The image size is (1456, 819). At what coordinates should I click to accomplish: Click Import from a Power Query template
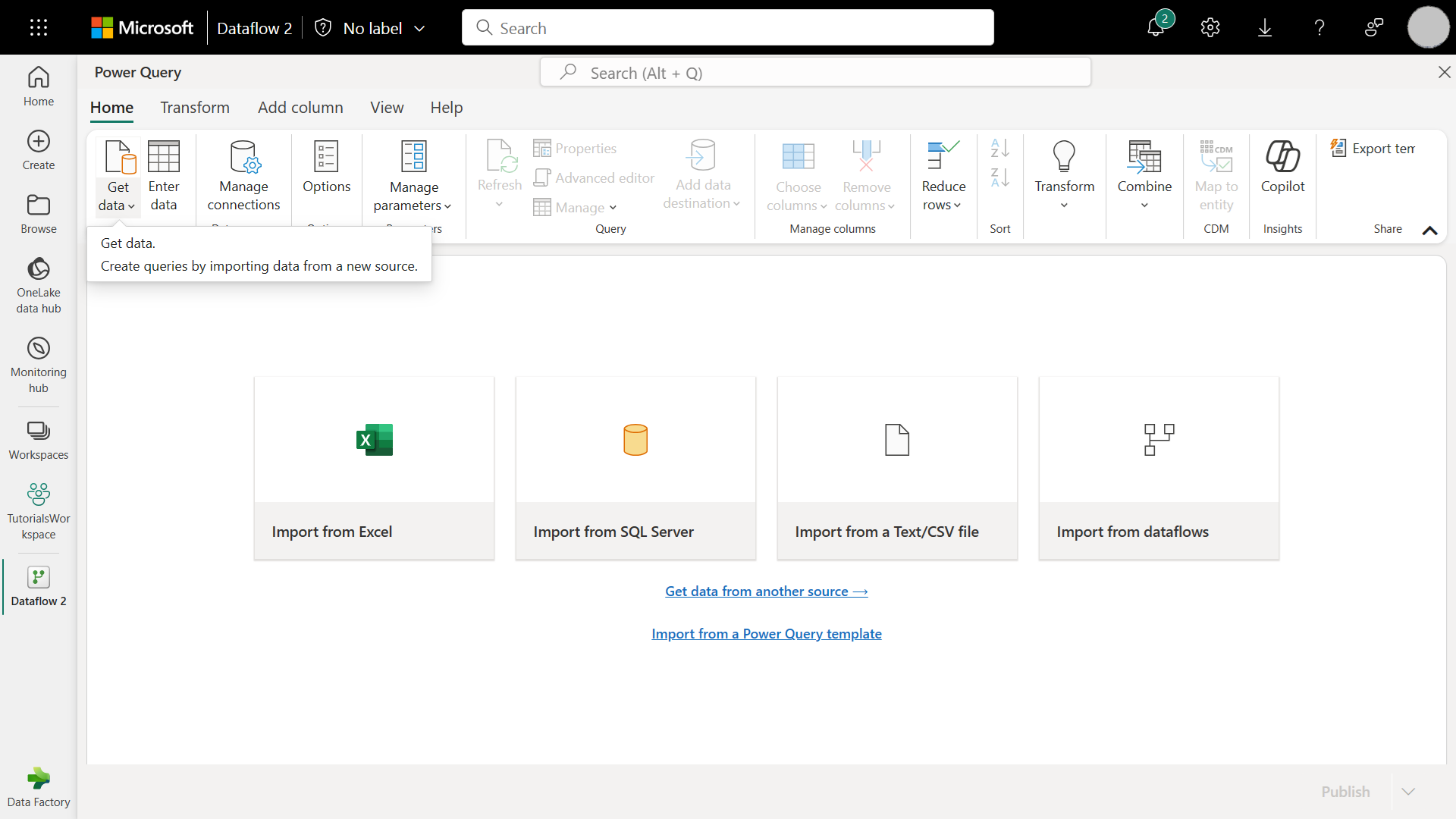(x=766, y=634)
